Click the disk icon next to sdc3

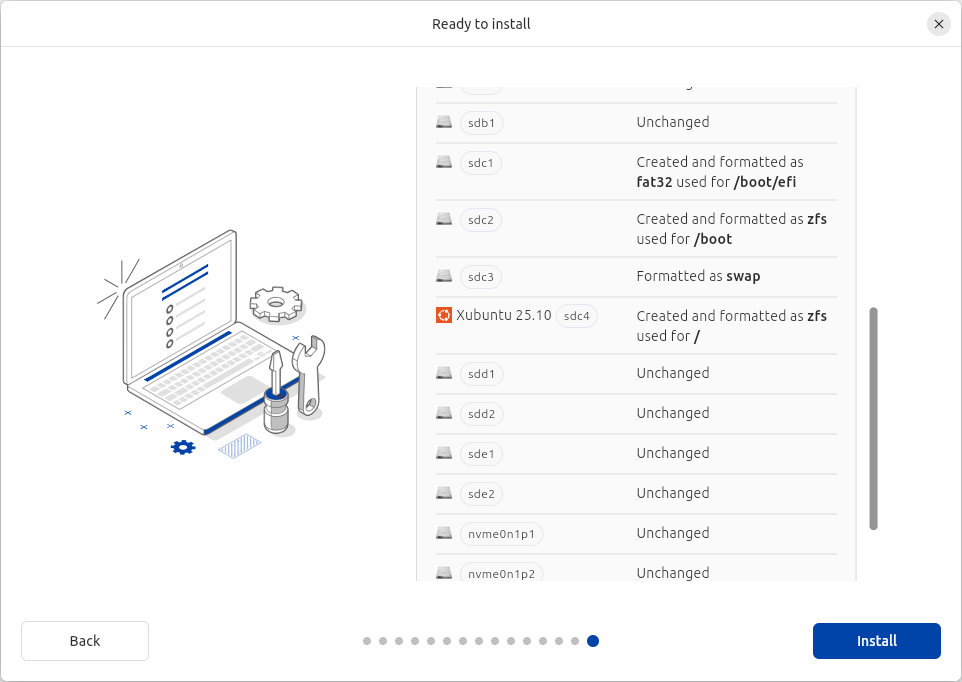(444, 276)
